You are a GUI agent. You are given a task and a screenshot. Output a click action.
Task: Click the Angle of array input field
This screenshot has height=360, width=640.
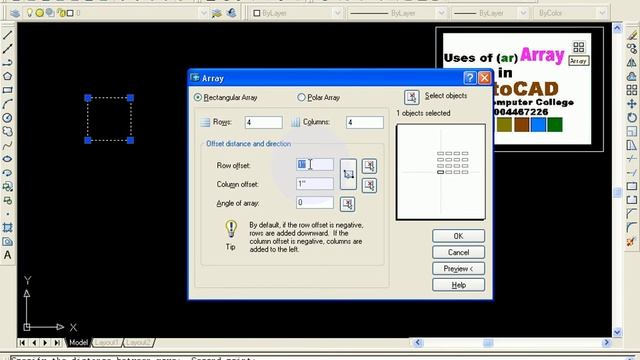(315, 202)
